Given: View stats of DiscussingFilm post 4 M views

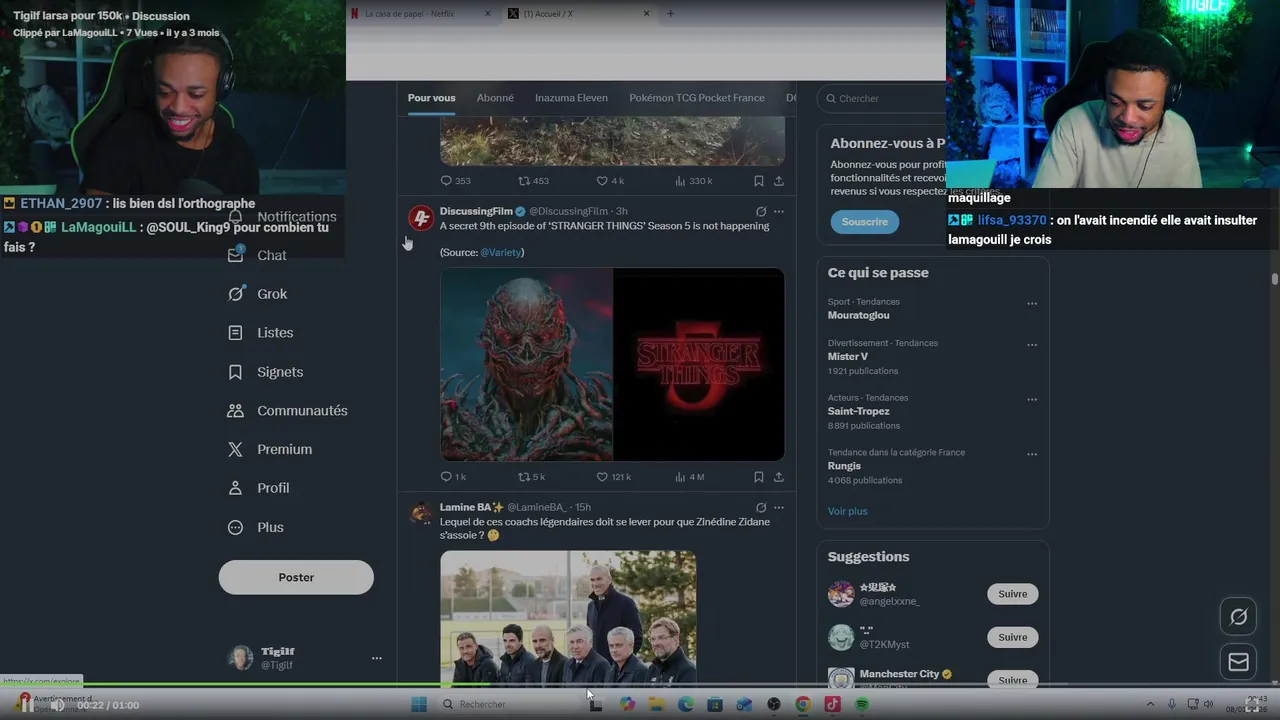Looking at the screenshot, I should click(689, 477).
